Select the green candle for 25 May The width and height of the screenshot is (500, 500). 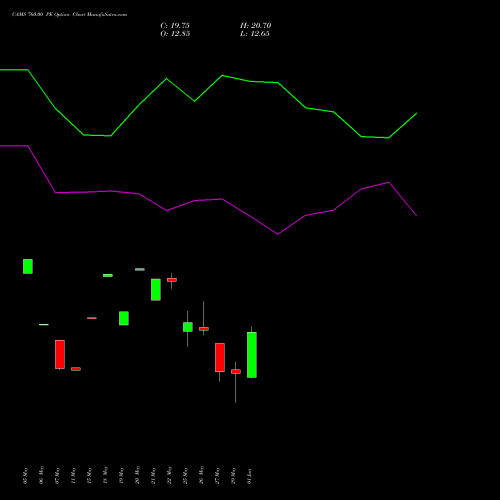coord(188,327)
